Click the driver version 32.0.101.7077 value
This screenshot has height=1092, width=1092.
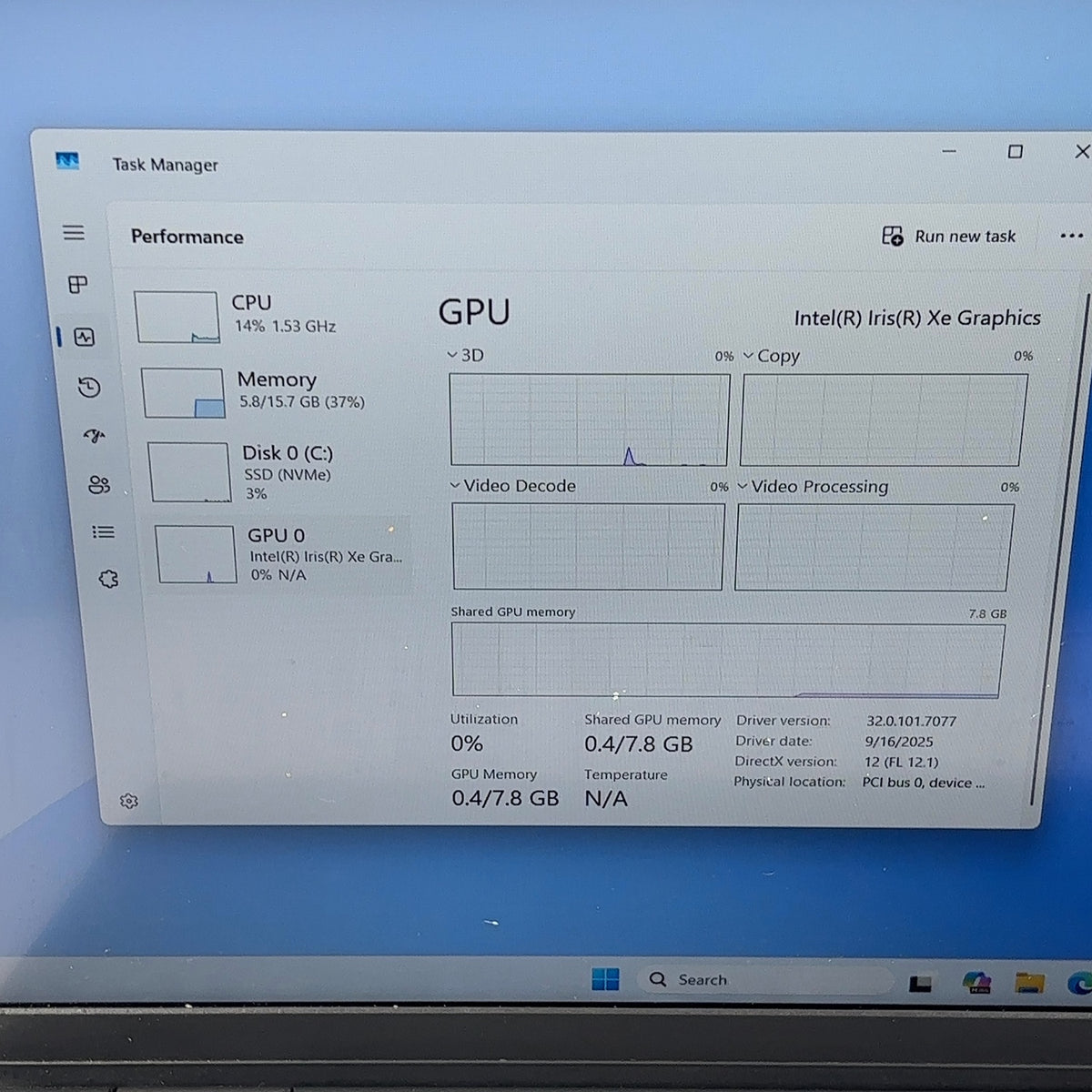click(x=911, y=721)
